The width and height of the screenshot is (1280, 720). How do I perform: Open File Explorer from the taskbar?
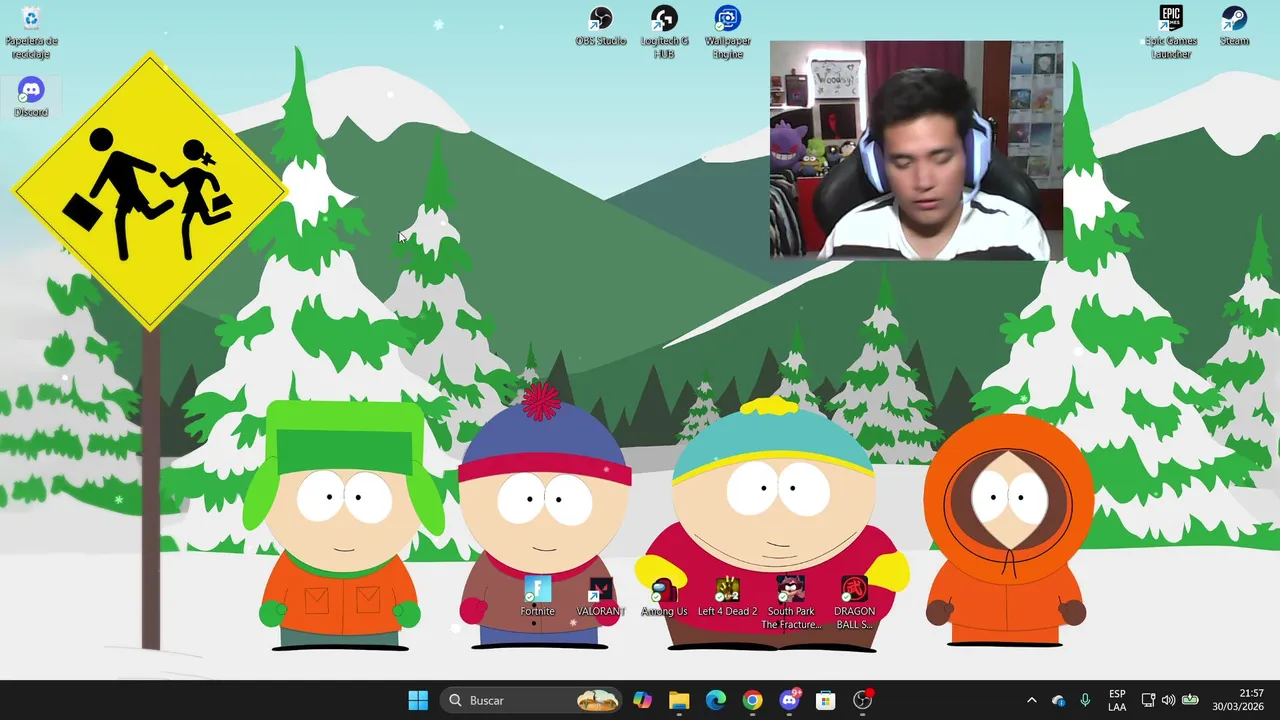pyautogui.click(x=679, y=700)
